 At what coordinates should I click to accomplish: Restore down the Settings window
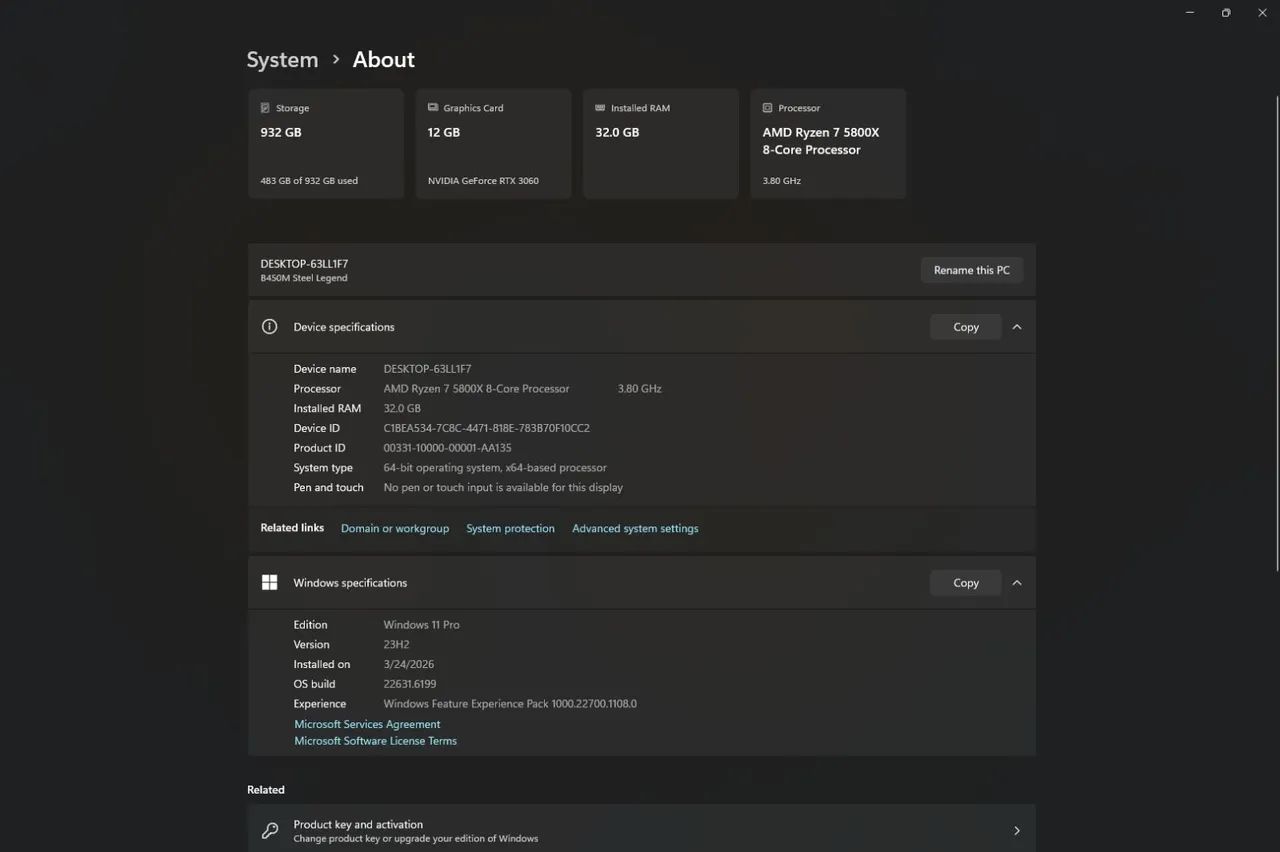(1226, 13)
